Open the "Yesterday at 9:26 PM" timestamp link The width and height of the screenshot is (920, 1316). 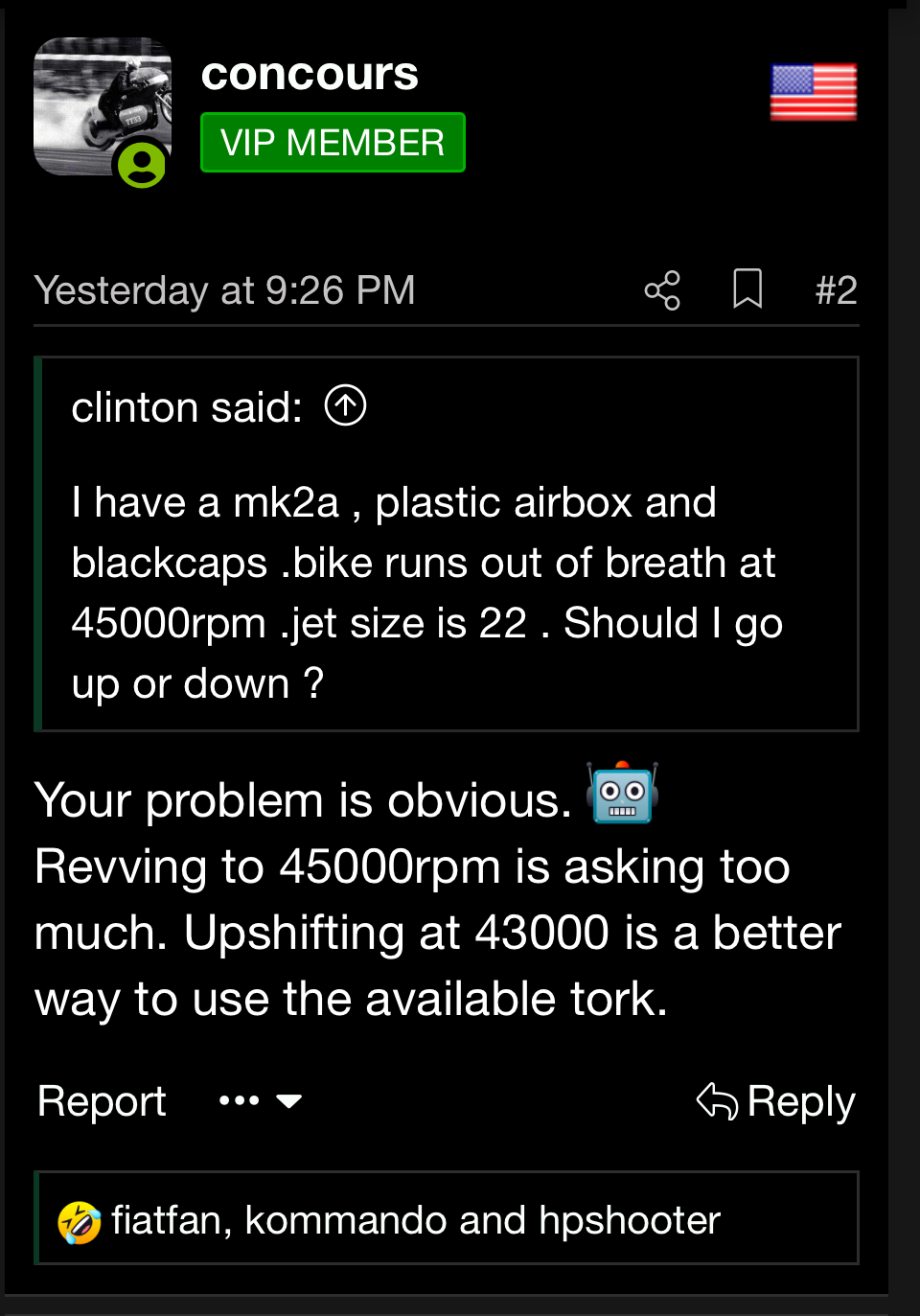click(224, 289)
